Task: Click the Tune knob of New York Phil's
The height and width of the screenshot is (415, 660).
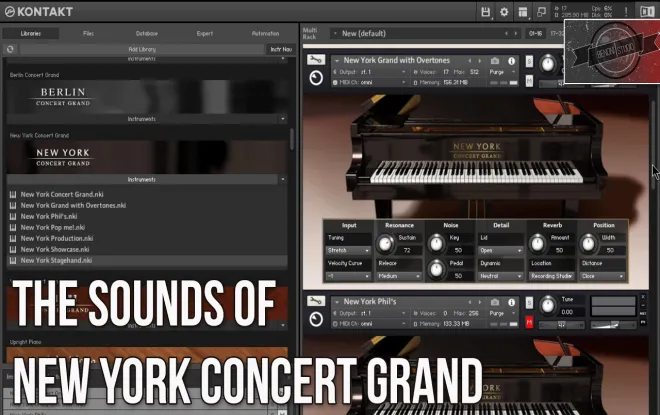Action: (x=547, y=306)
